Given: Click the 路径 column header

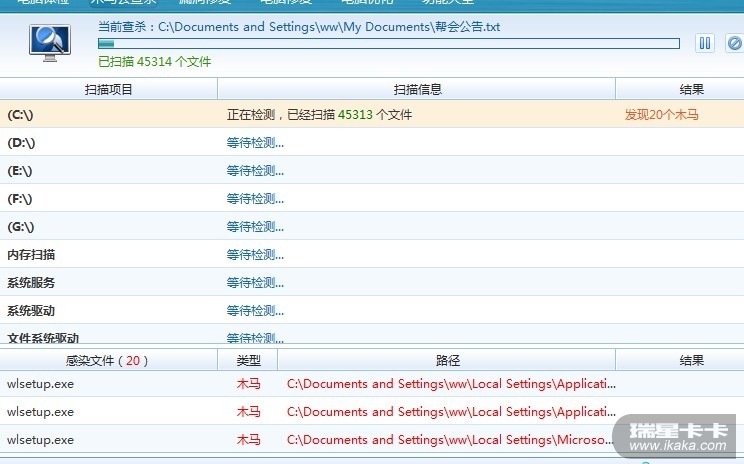Looking at the screenshot, I should click(447, 360).
